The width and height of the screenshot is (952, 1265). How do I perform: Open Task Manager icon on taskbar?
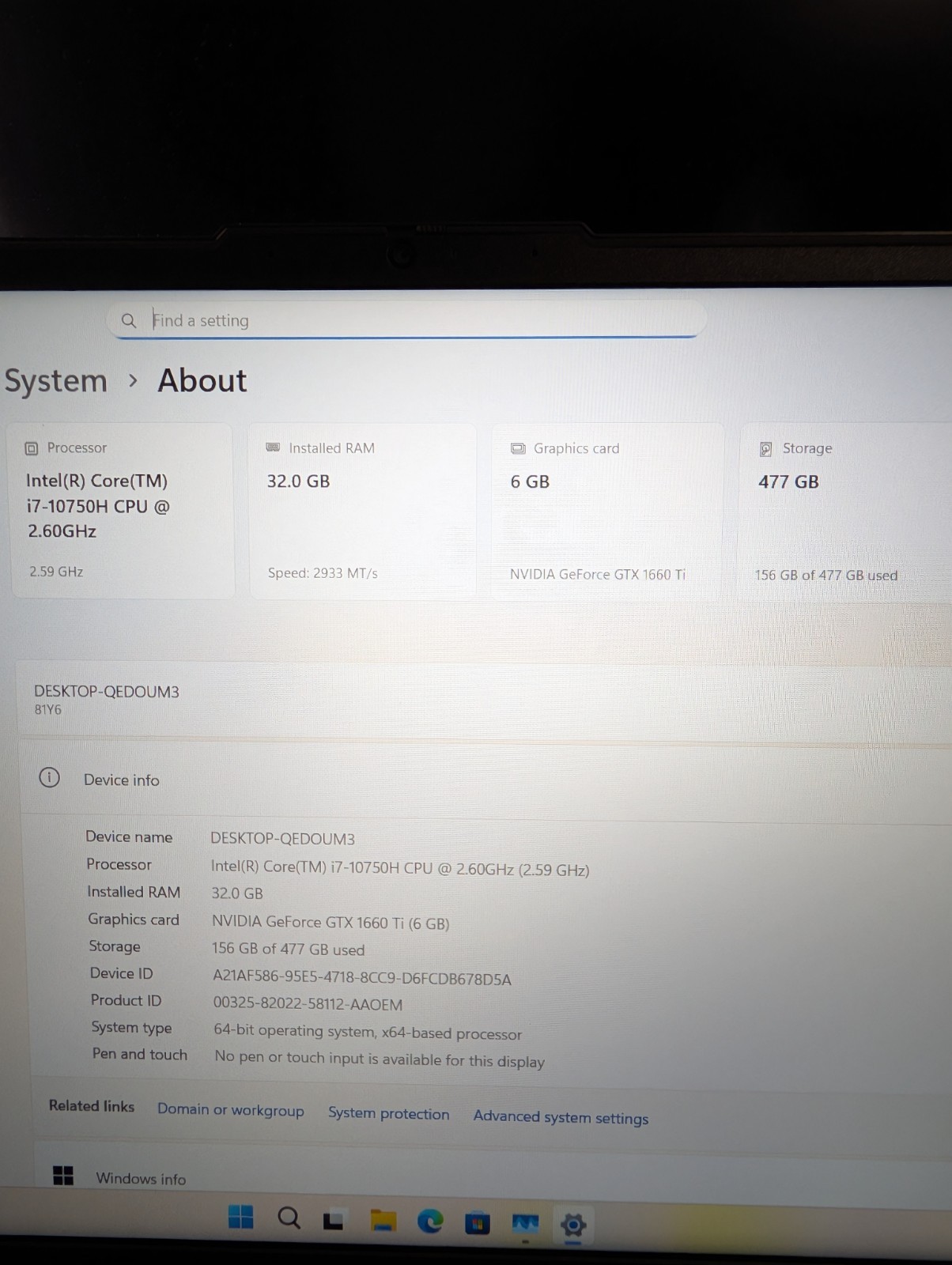coord(526,1225)
